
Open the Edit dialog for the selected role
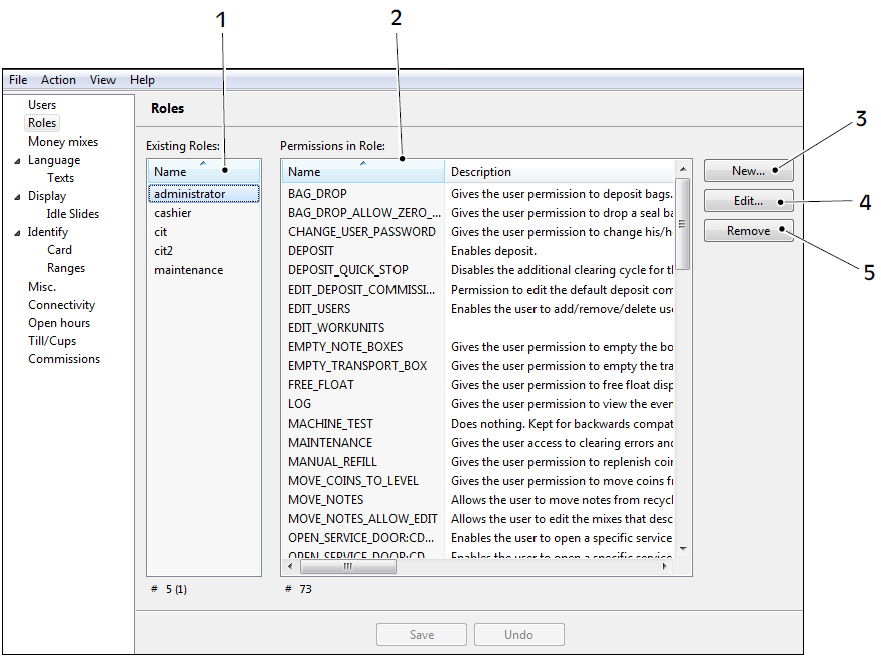coord(748,200)
